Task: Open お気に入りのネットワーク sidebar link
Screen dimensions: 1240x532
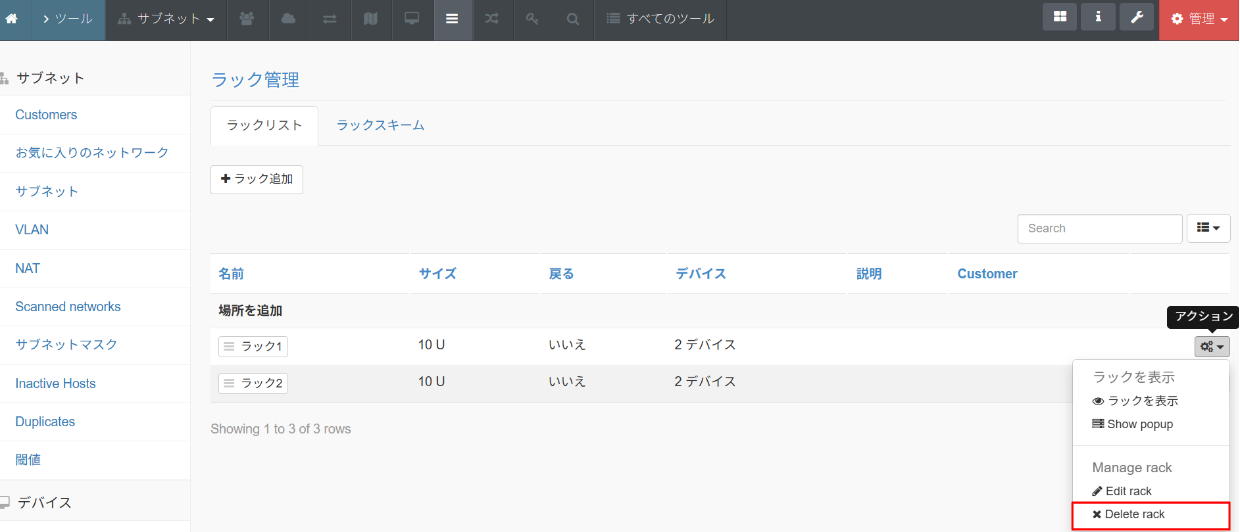Action: click(x=92, y=153)
